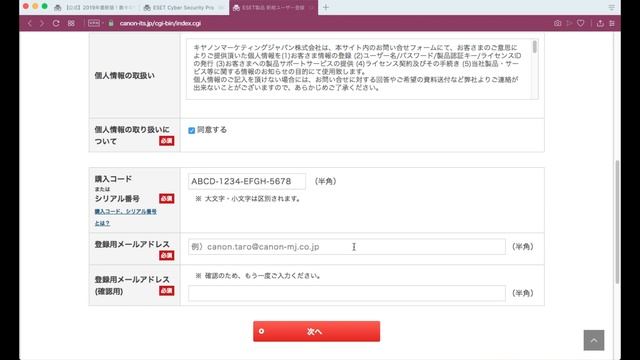
Task: Toggle the 同意する agreement checkbox
Action: click(191, 131)
